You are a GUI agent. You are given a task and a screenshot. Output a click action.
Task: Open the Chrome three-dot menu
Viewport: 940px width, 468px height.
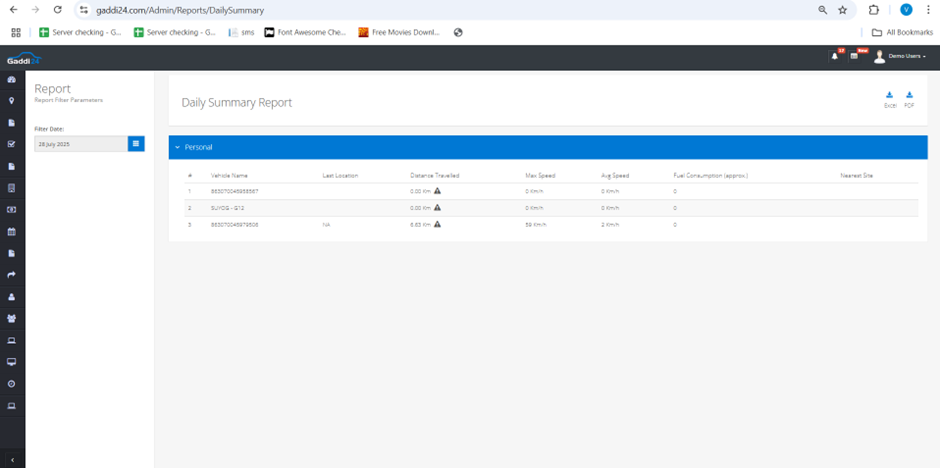click(x=927, y=10)
